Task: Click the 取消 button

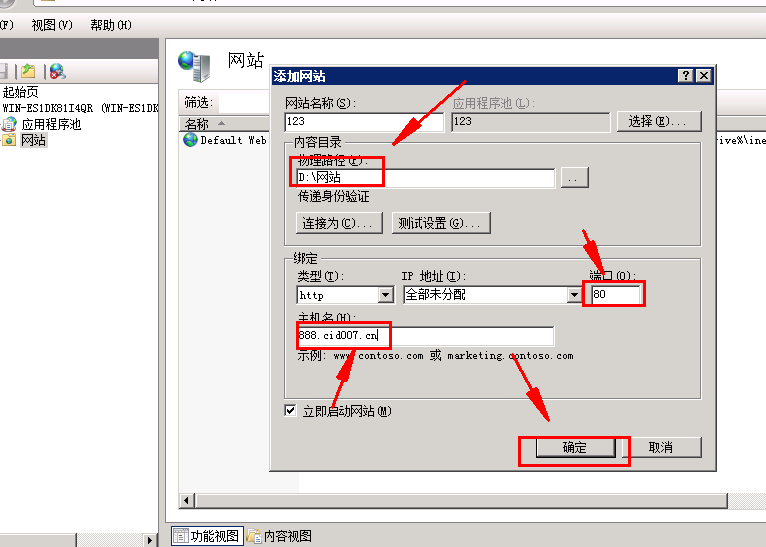Action: tap(660, 447)
